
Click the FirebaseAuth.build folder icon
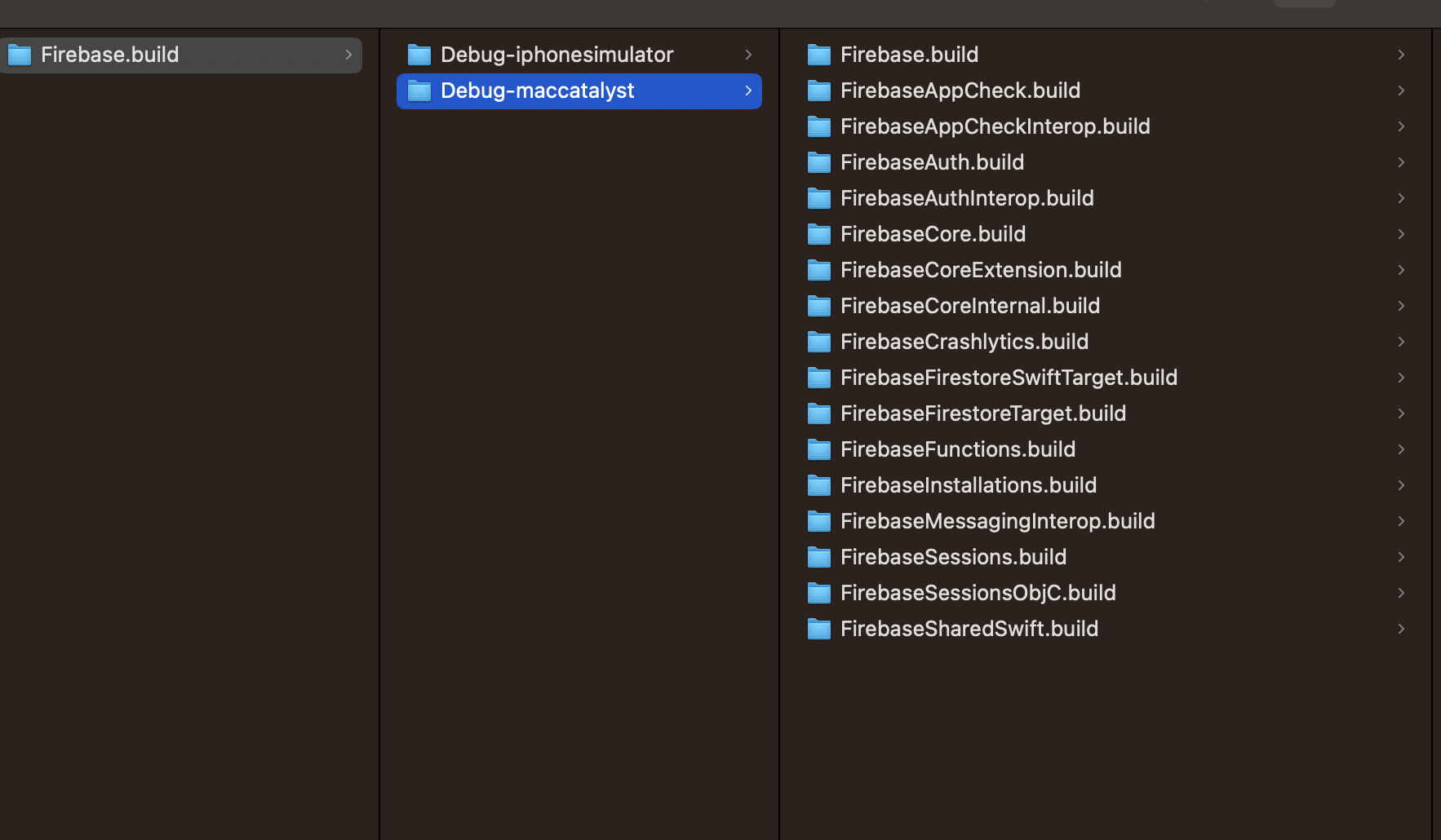pyautogui.click(x=819, y=162)
